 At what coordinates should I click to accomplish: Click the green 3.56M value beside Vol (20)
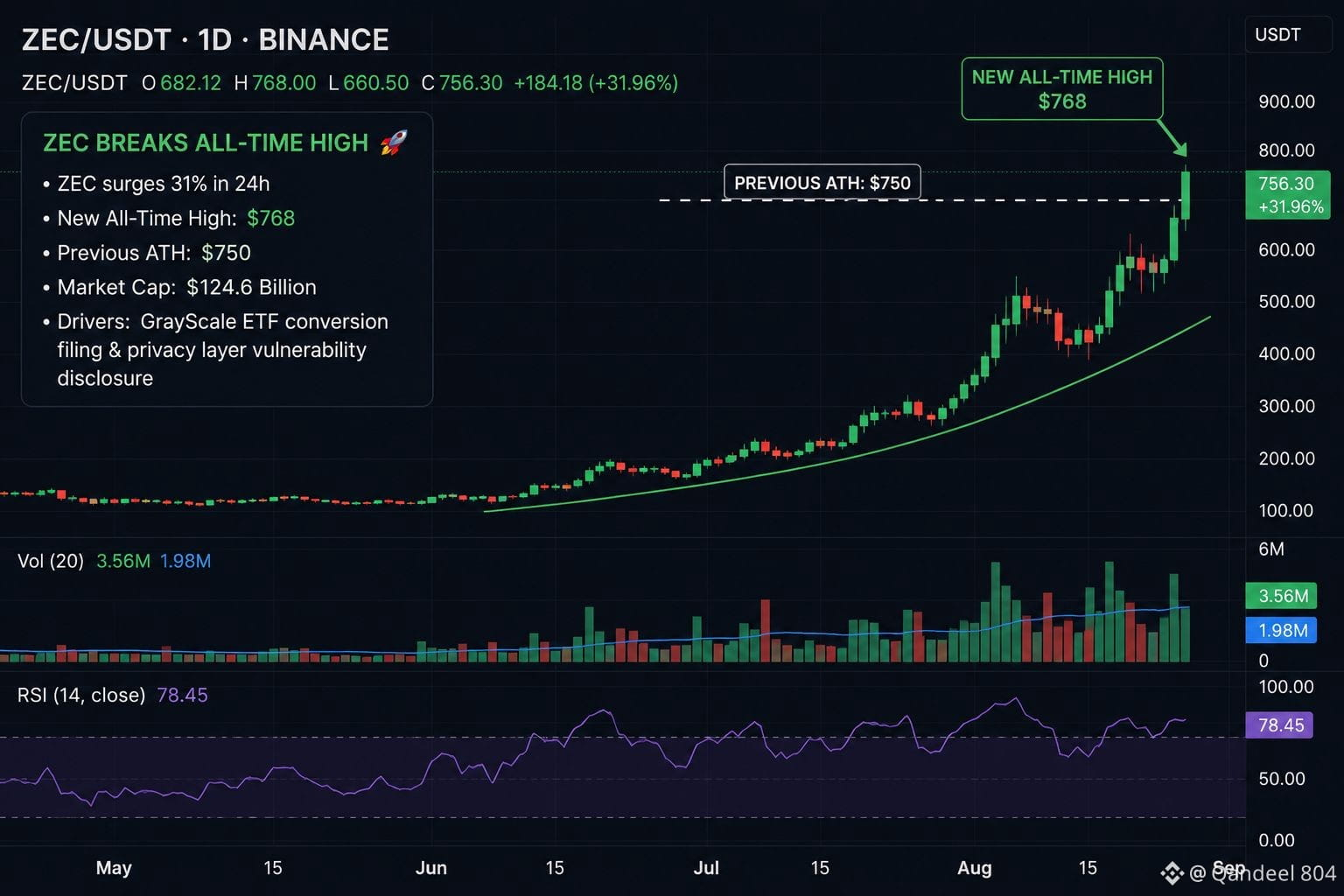point(123,561)
